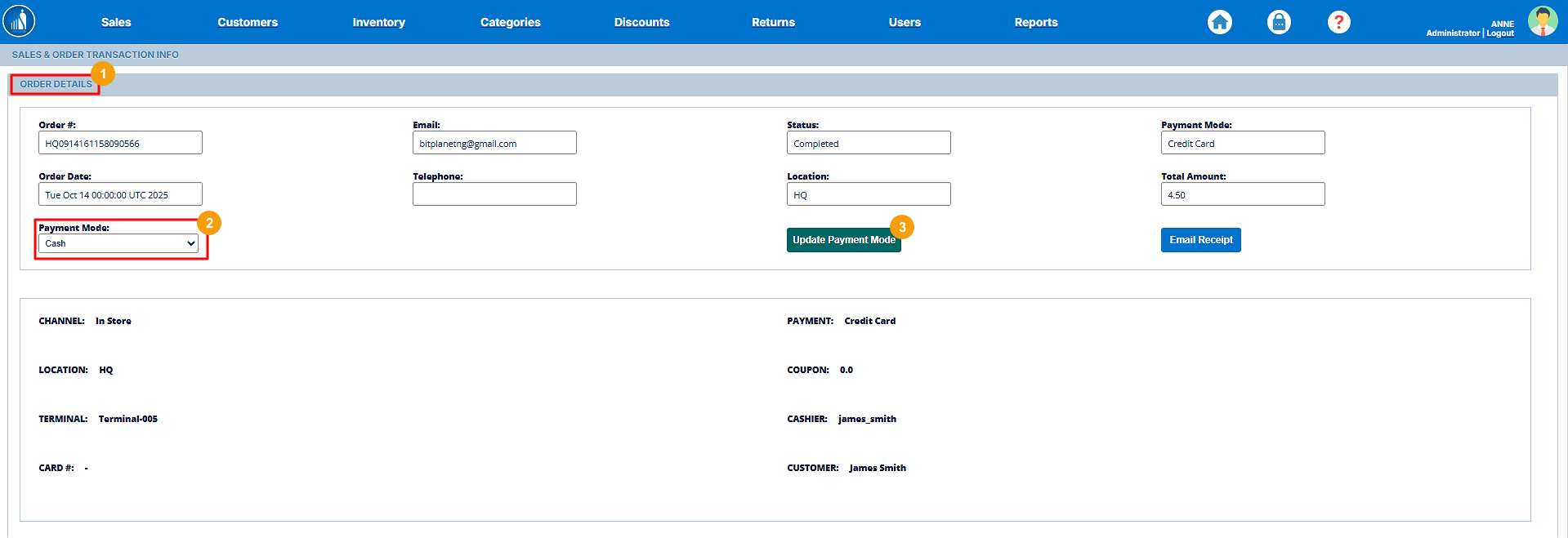Click the Update Payment Mode button
Image resolution: width=1568 pixels, height=538 pixels.
tap(843, 240)
